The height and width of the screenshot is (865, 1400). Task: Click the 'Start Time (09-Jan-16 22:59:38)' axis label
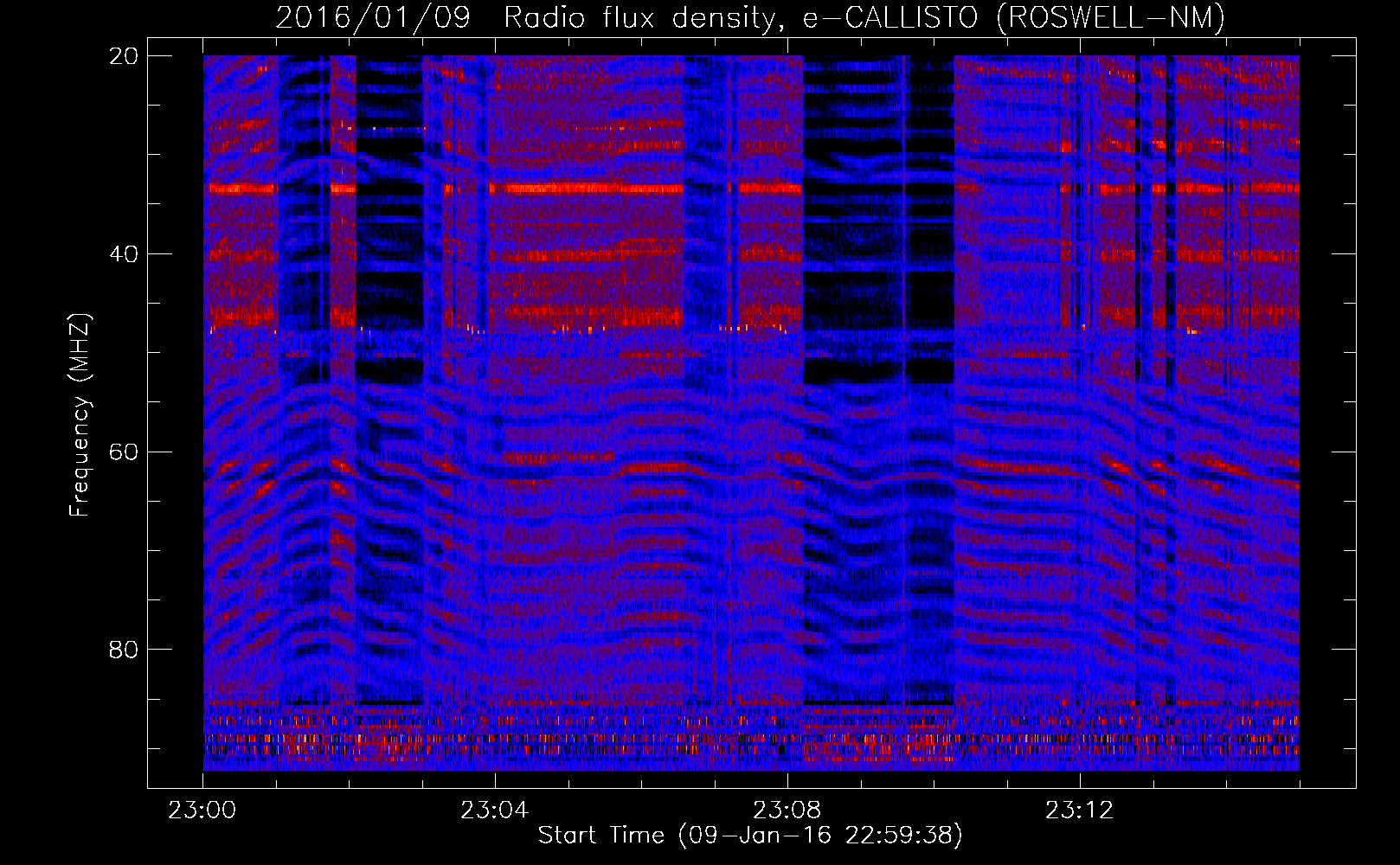coord(750,836)
